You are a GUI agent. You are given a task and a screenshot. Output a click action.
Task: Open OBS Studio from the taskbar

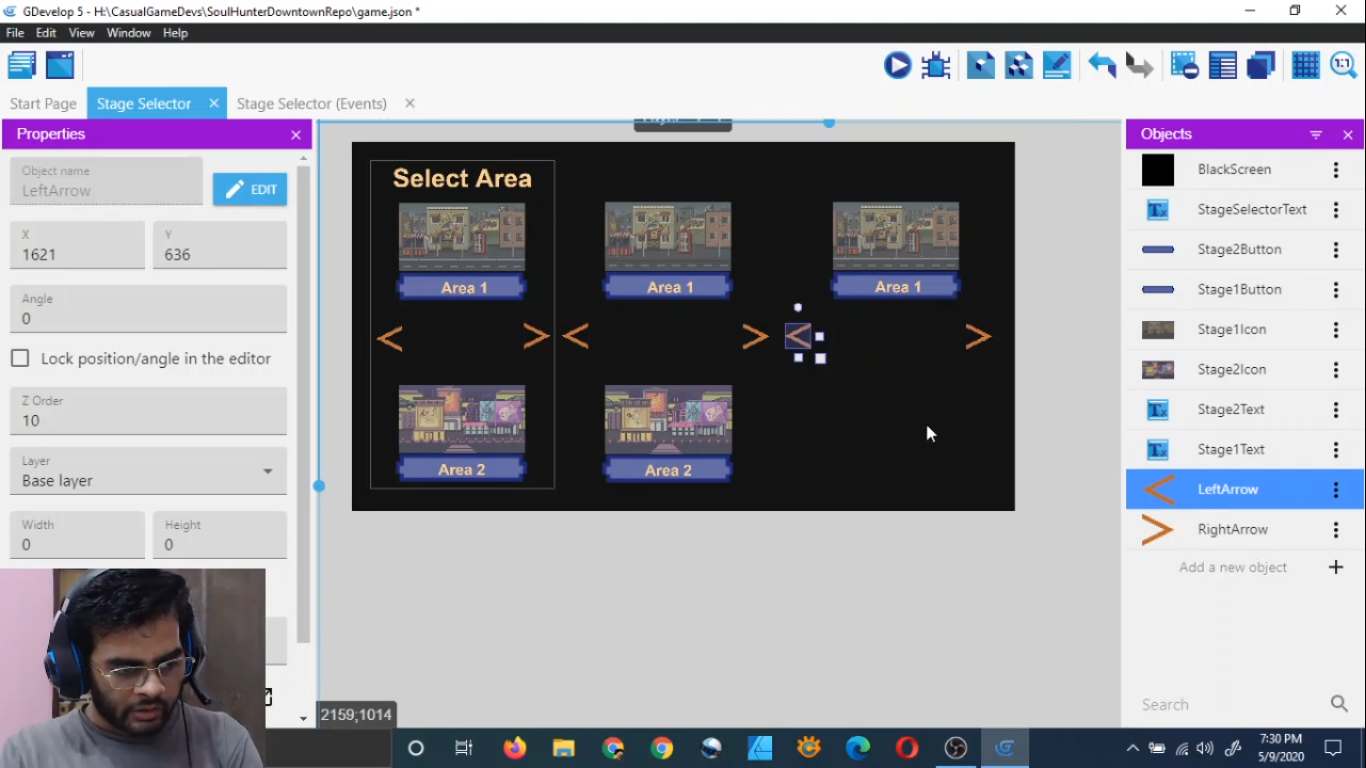956,748
